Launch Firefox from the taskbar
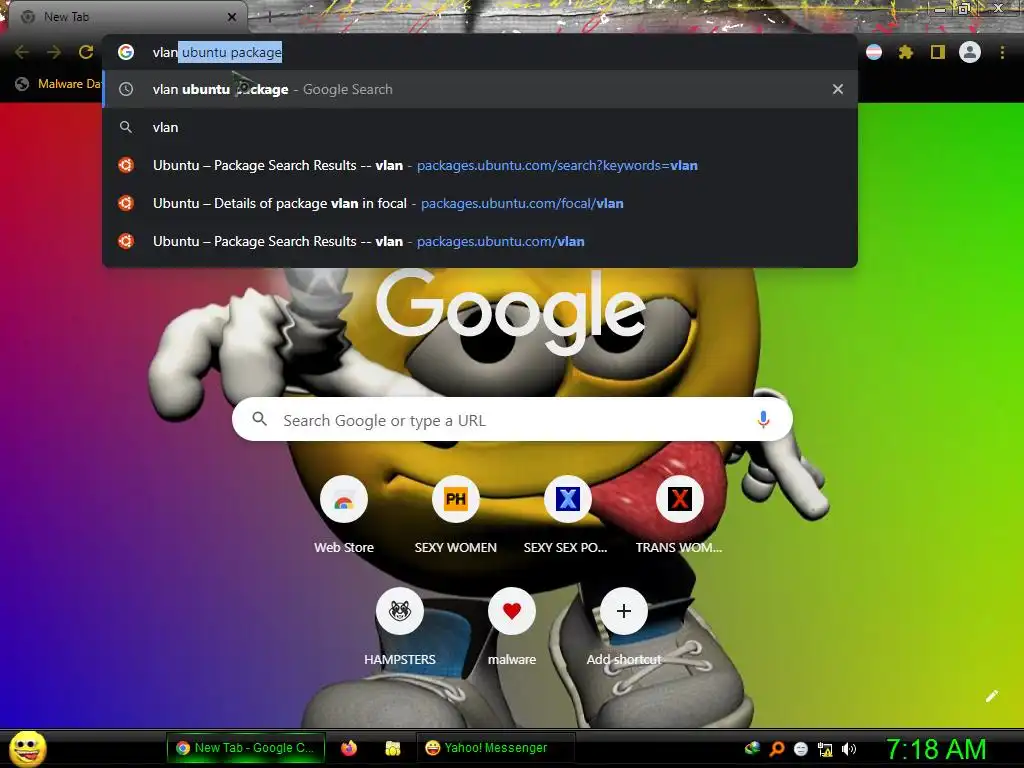 click(349, 748)
